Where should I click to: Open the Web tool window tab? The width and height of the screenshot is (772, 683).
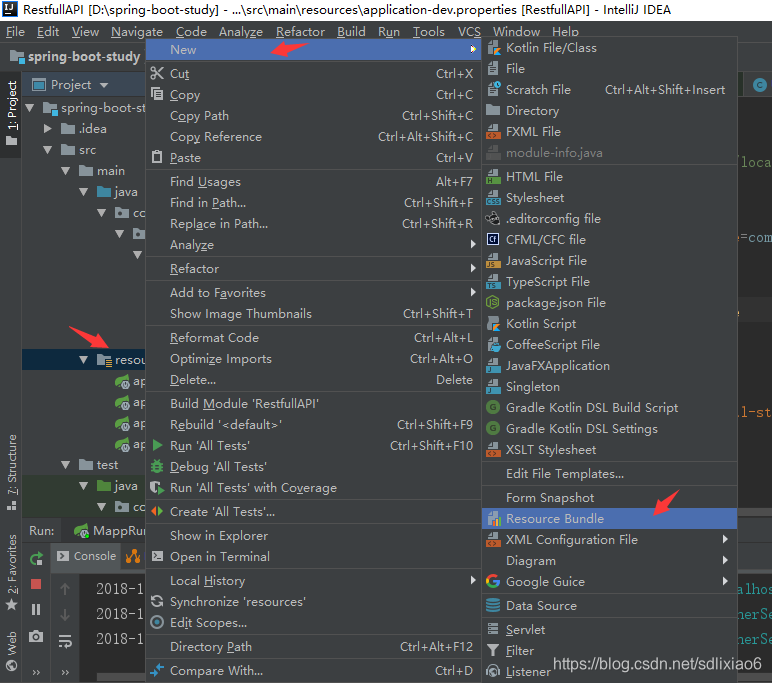pos(12,650)
